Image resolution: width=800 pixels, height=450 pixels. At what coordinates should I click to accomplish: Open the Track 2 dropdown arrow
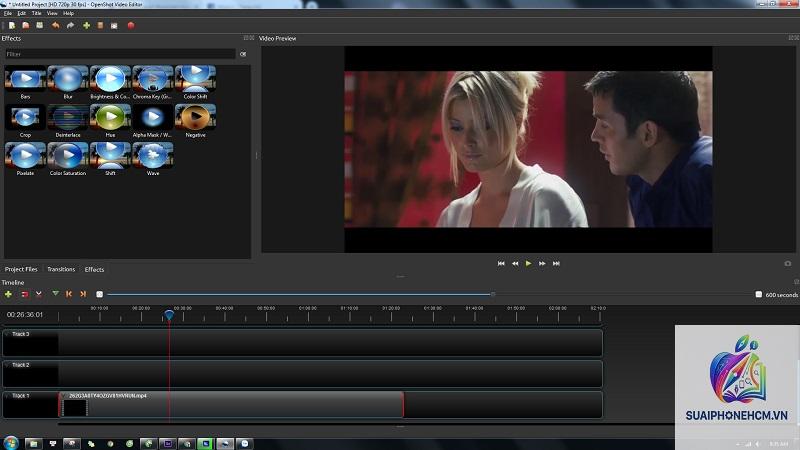coord(7,365)
